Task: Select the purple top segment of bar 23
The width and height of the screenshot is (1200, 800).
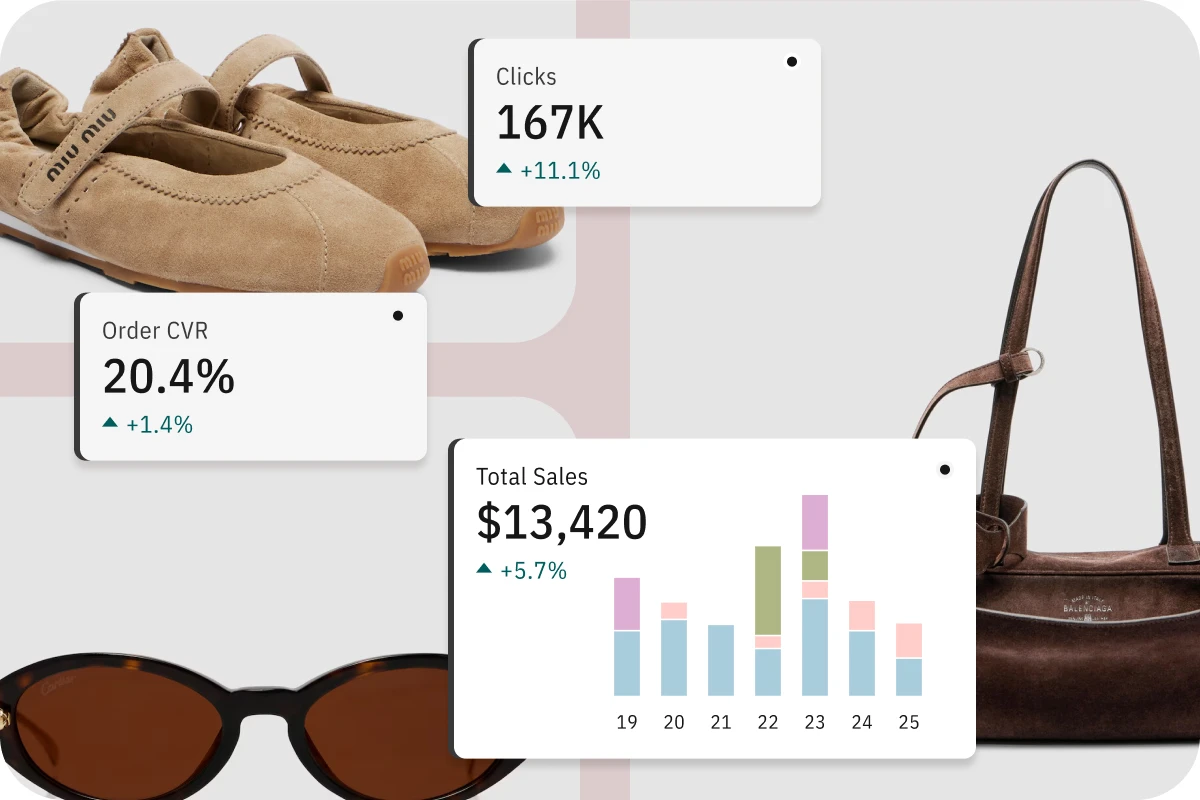Action: click(815, 522)
